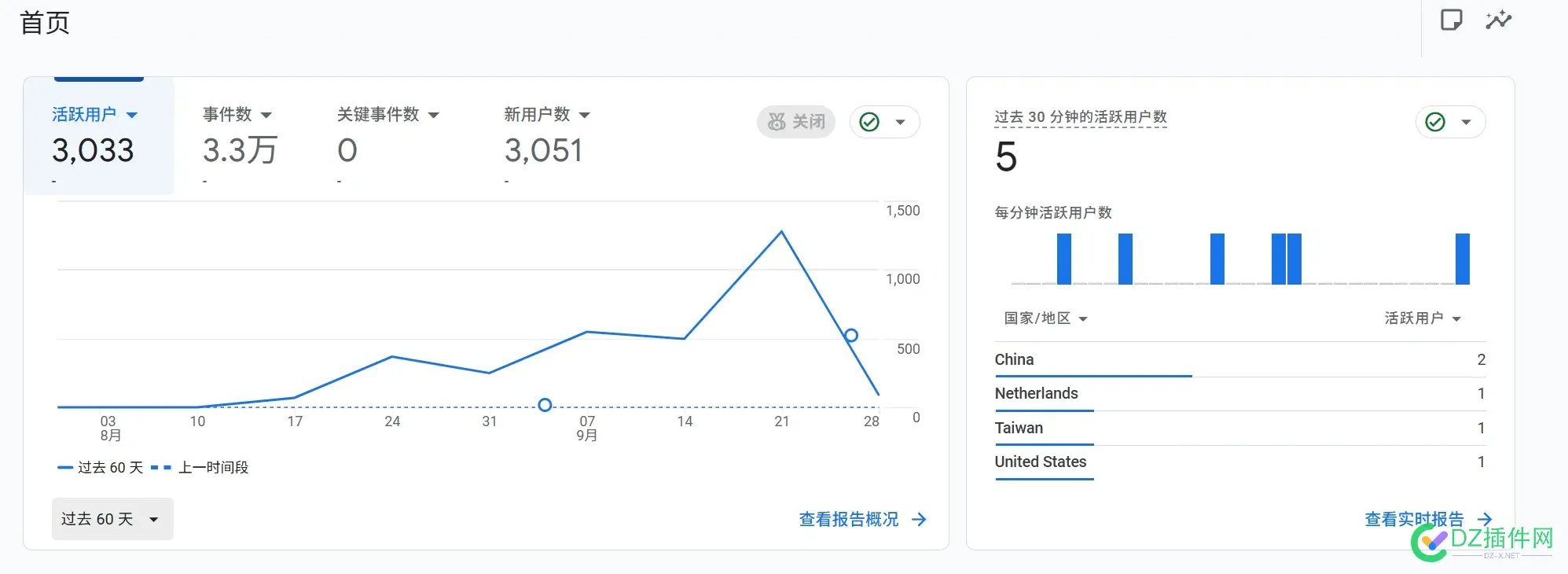Click the China user count 2
Screen dimensions: 1568x574
pyautogui.click(x=1482, y=360)
